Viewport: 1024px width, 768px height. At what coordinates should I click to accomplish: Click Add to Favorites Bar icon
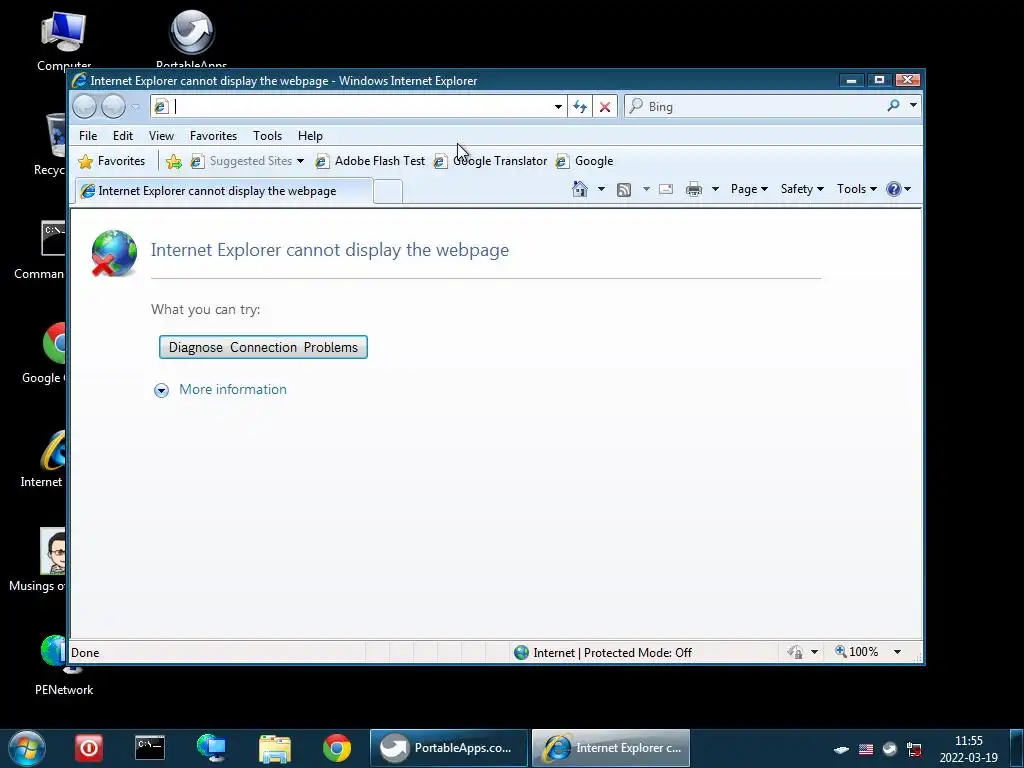pos(174,161)
